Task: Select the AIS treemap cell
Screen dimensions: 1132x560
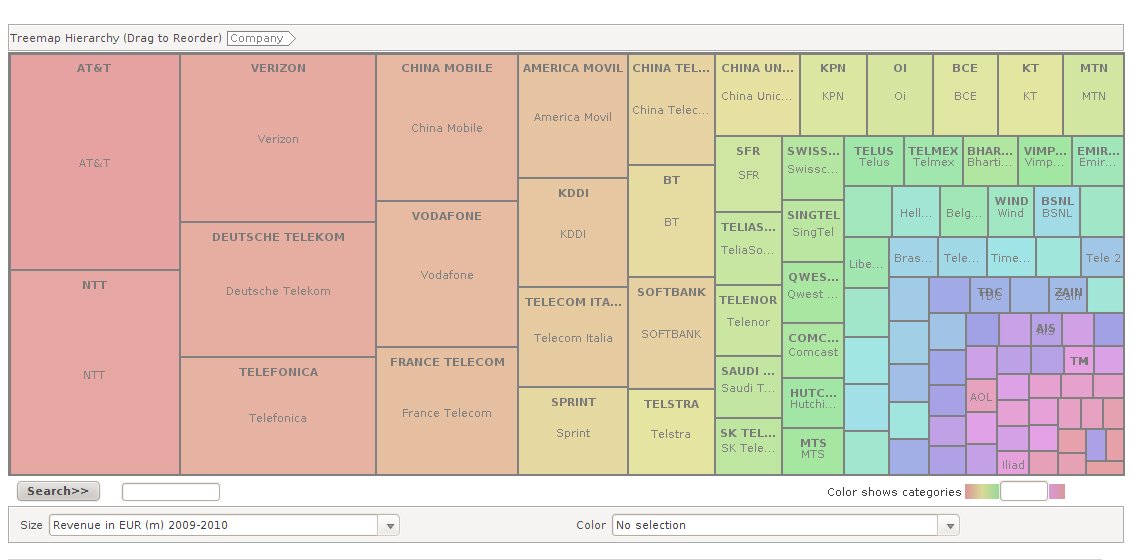Action: coord(1045,329)
